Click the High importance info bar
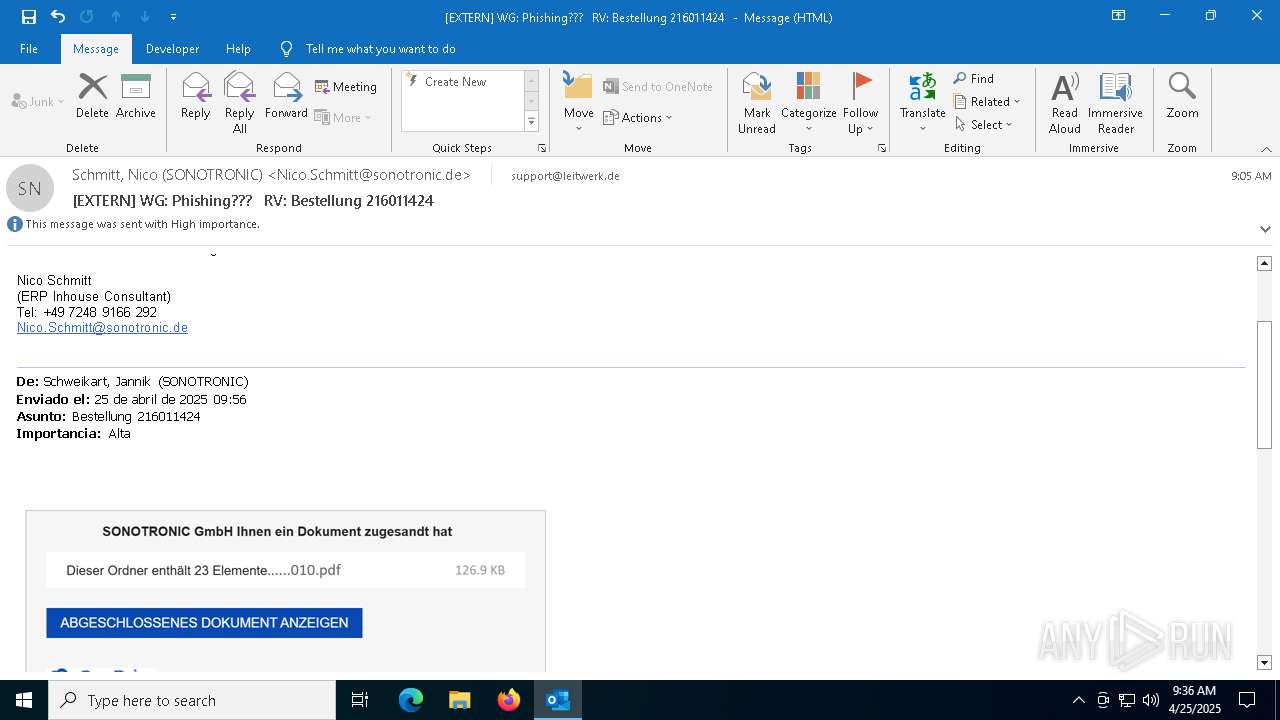This screenshot has width=1280, height=720. (x=134, y=224)
